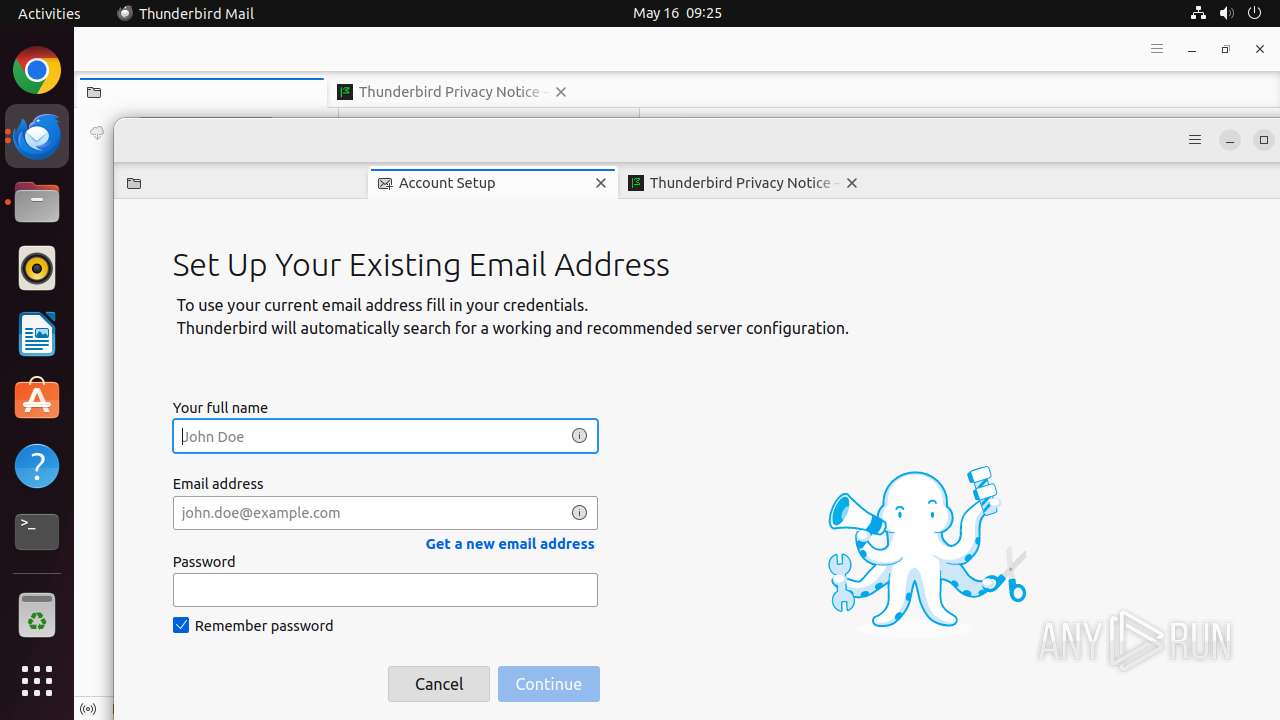Show Applications grid in dock
The image size is (1280, 720).
(x=37, y=681)
